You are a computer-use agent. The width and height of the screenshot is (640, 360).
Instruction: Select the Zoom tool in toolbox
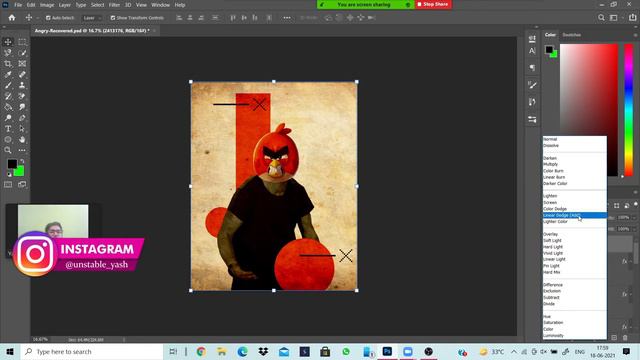pyautogui.click(x=8, y=150)
